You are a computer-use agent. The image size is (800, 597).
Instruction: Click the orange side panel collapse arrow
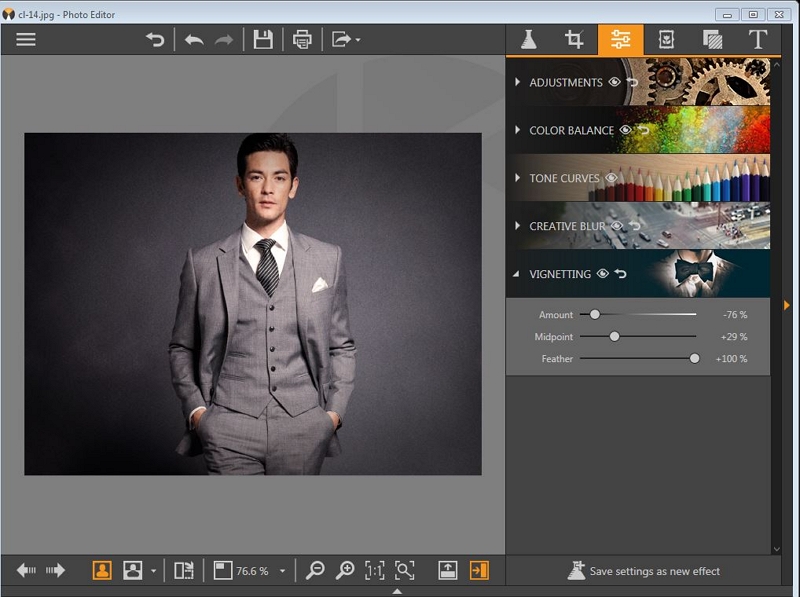(x=787, y=305)
